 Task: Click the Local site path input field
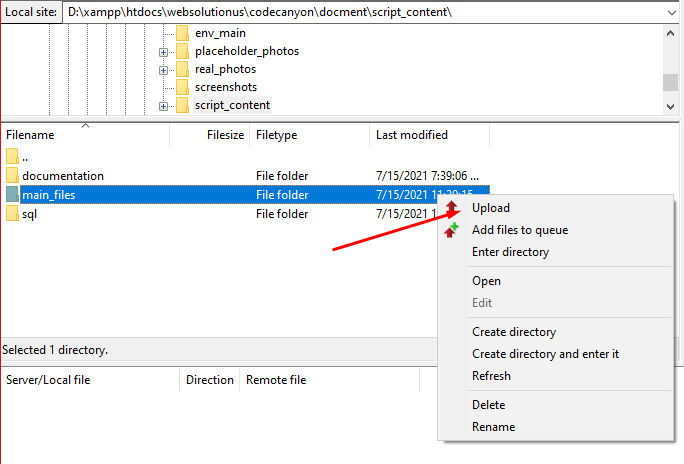point(360,12)
